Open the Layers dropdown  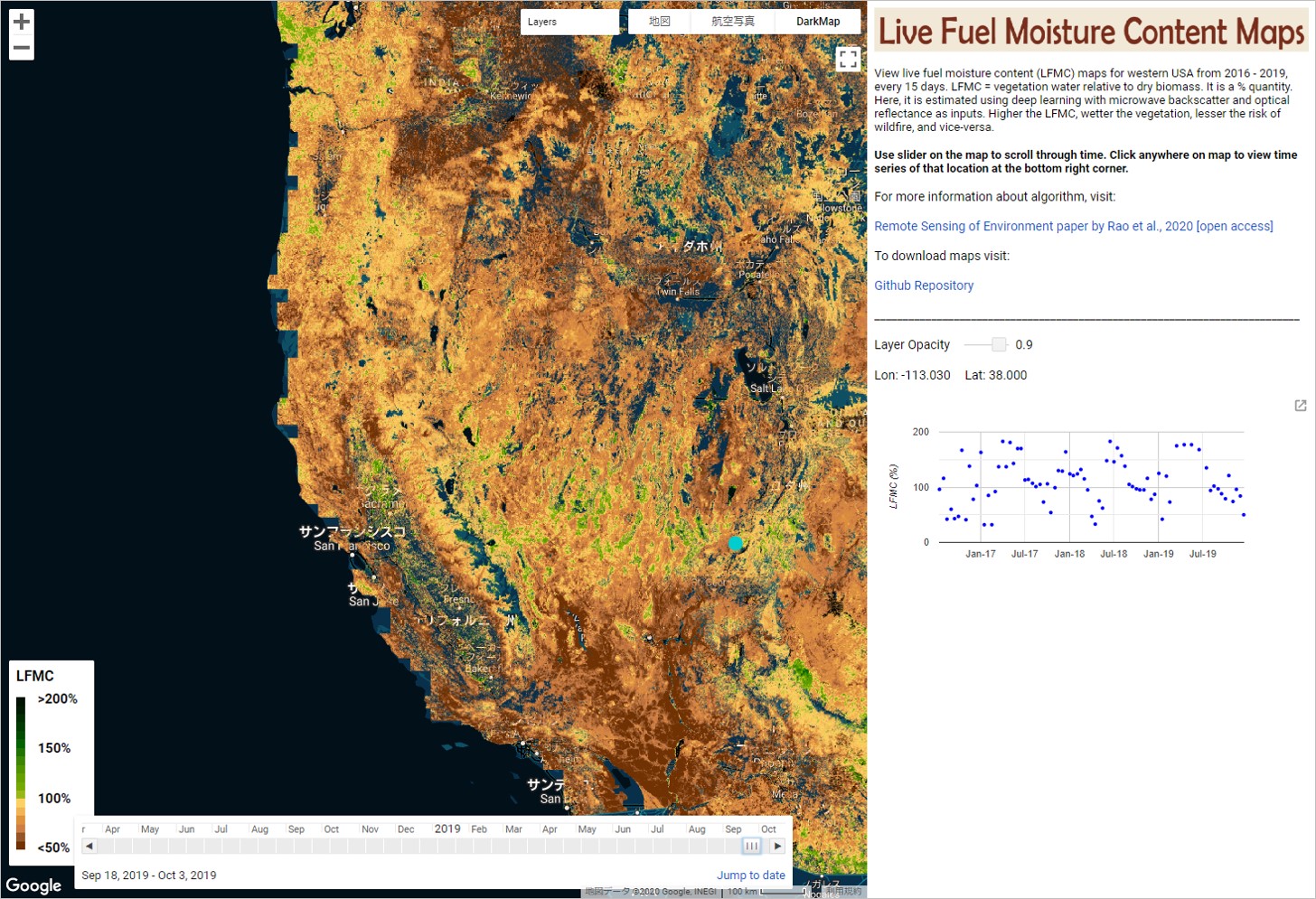click(x=569, y=22)
